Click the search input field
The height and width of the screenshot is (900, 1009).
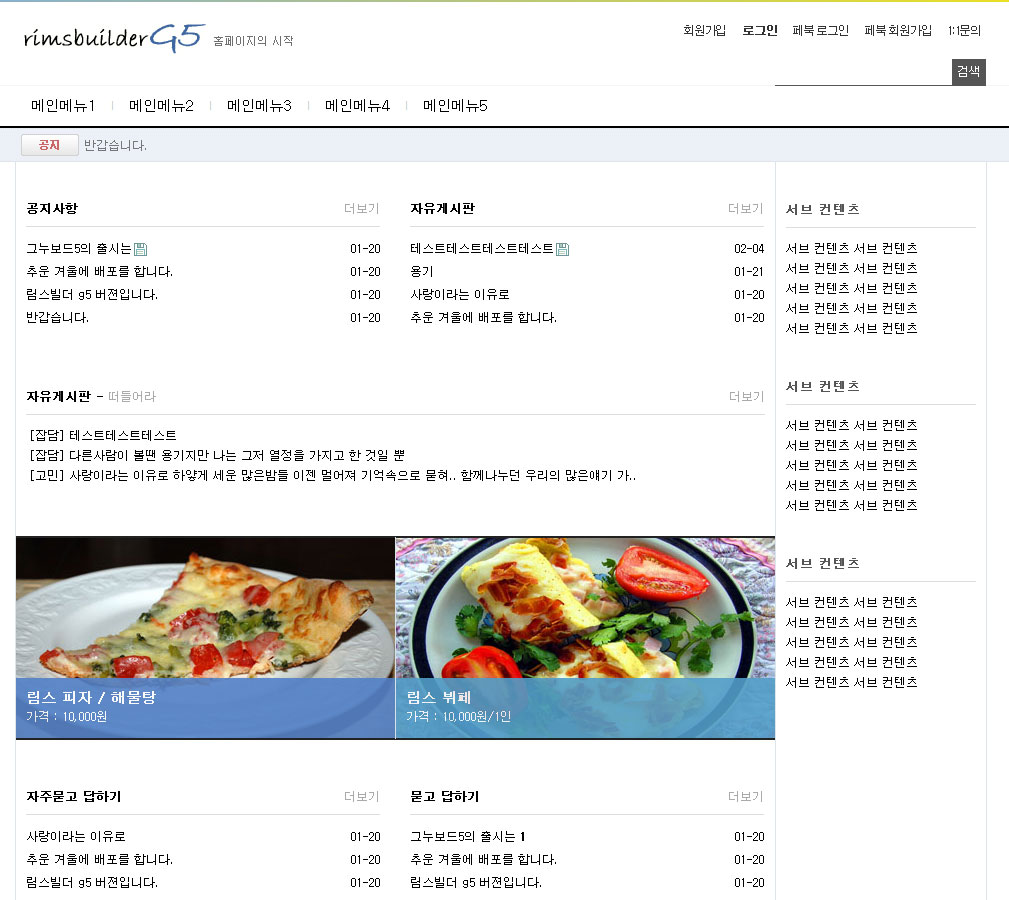click(x=862, y=72)
